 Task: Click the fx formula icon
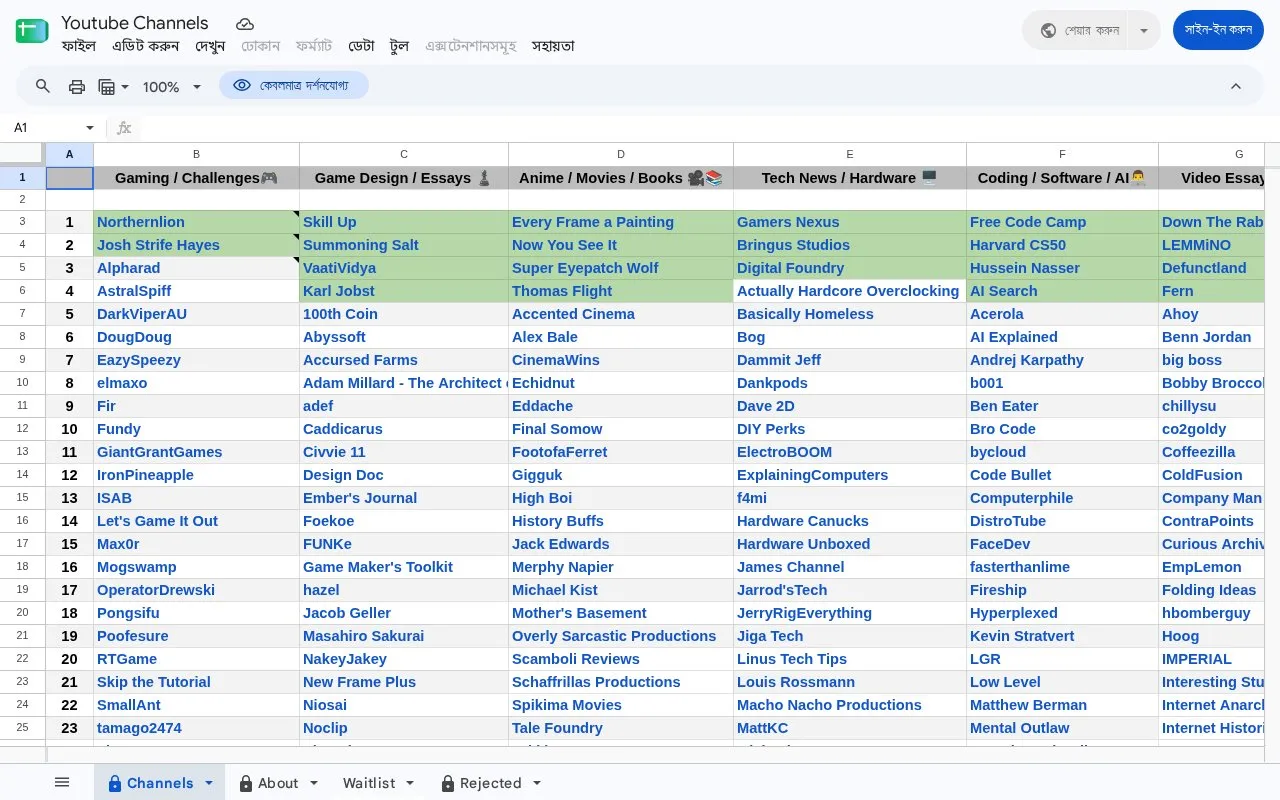124,128
